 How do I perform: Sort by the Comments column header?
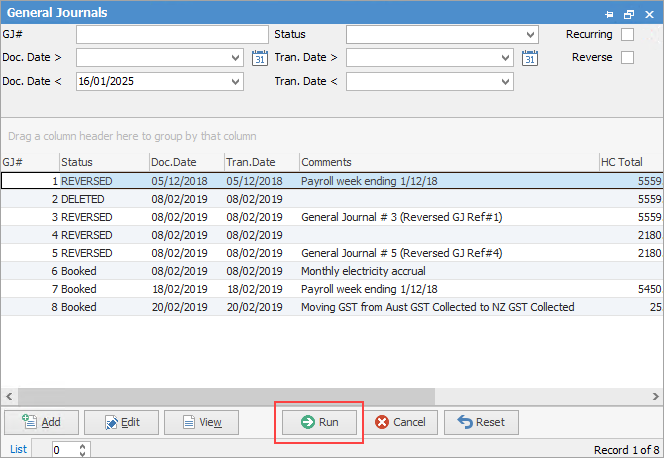click(447, 161)
